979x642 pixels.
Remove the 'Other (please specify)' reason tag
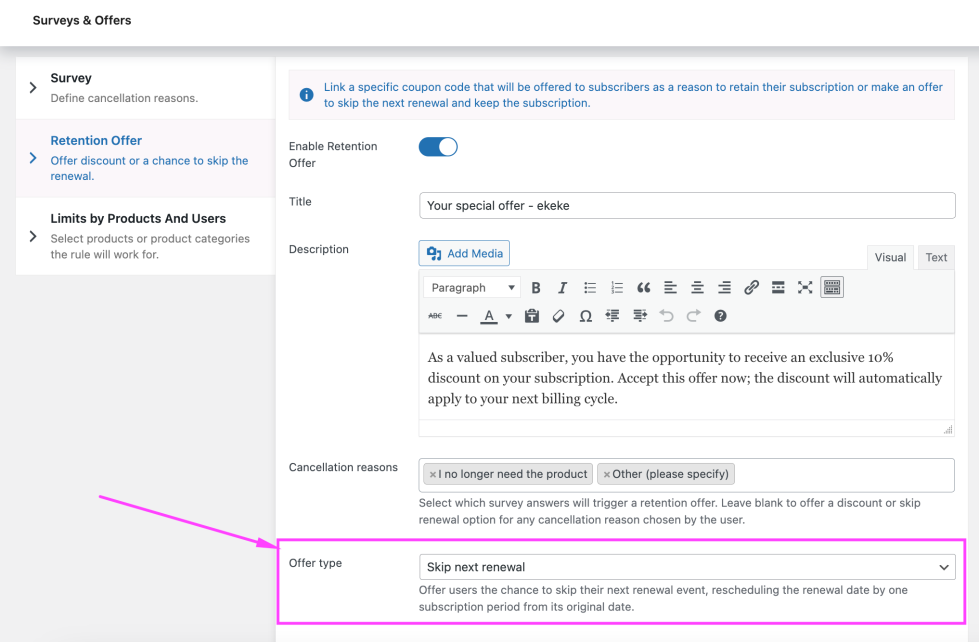click(607, 474)
